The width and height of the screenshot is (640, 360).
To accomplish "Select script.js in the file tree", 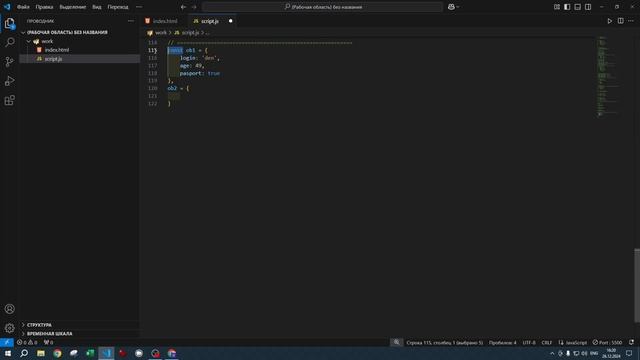I will click(53, 59).
